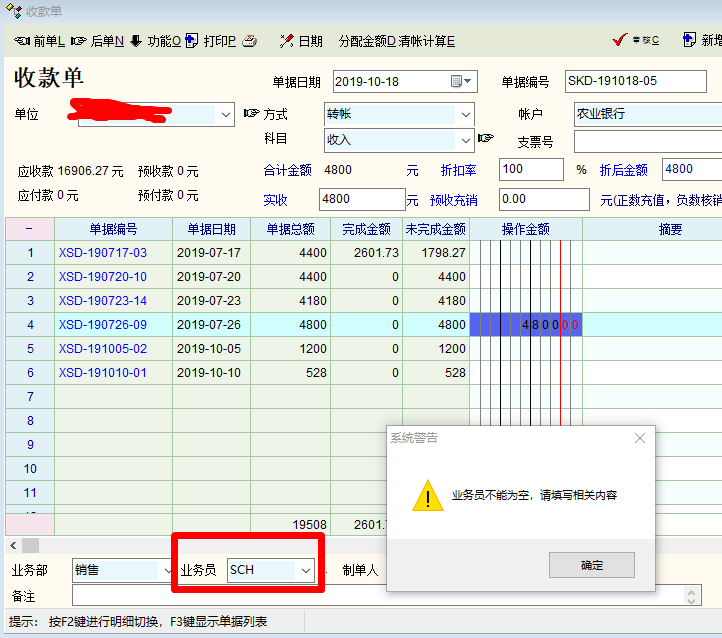
Task: Click the horizontal scrollbar left arrow
Action: tap(13, 545)
